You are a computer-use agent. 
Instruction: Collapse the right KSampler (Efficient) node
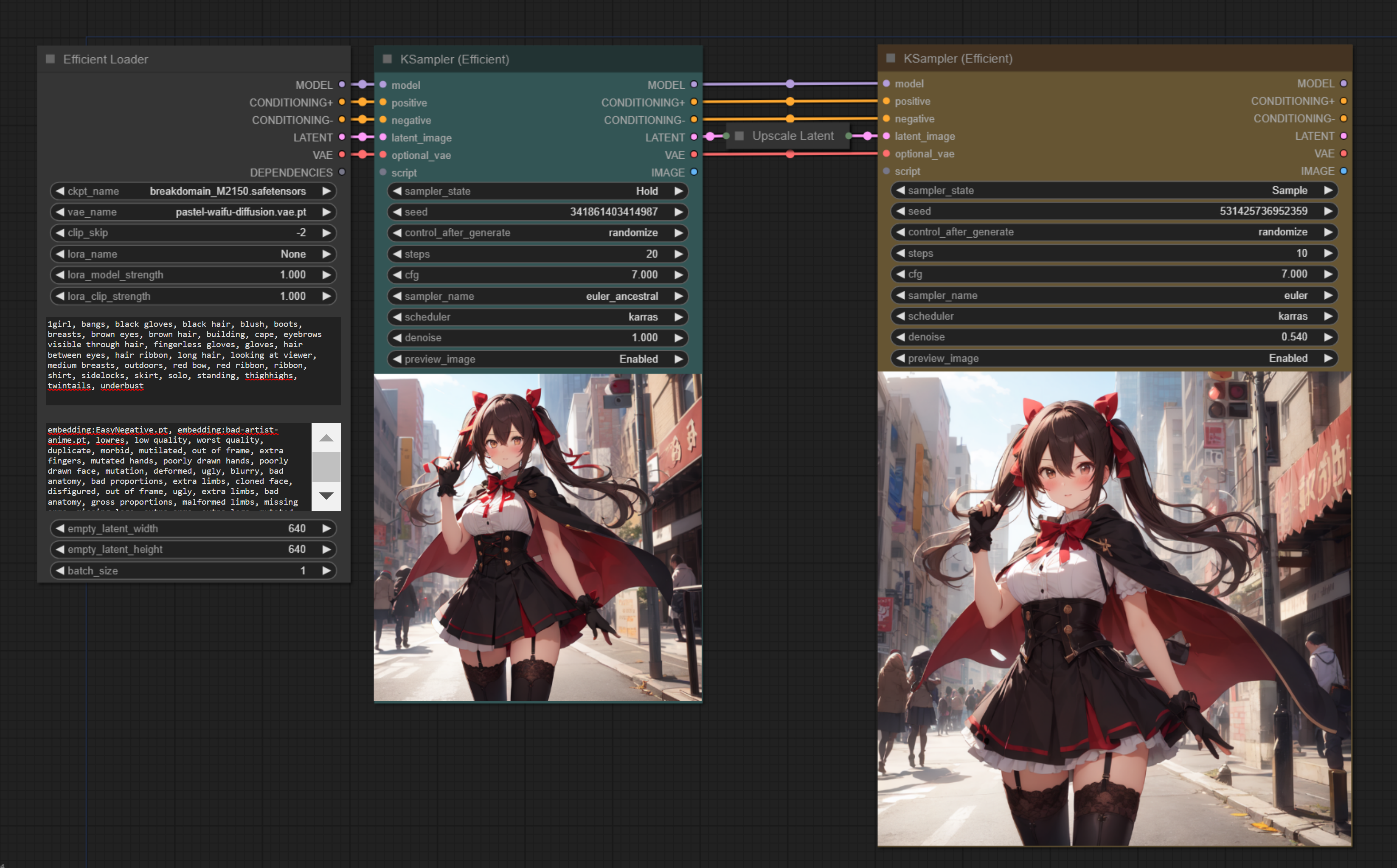(891, 59)
